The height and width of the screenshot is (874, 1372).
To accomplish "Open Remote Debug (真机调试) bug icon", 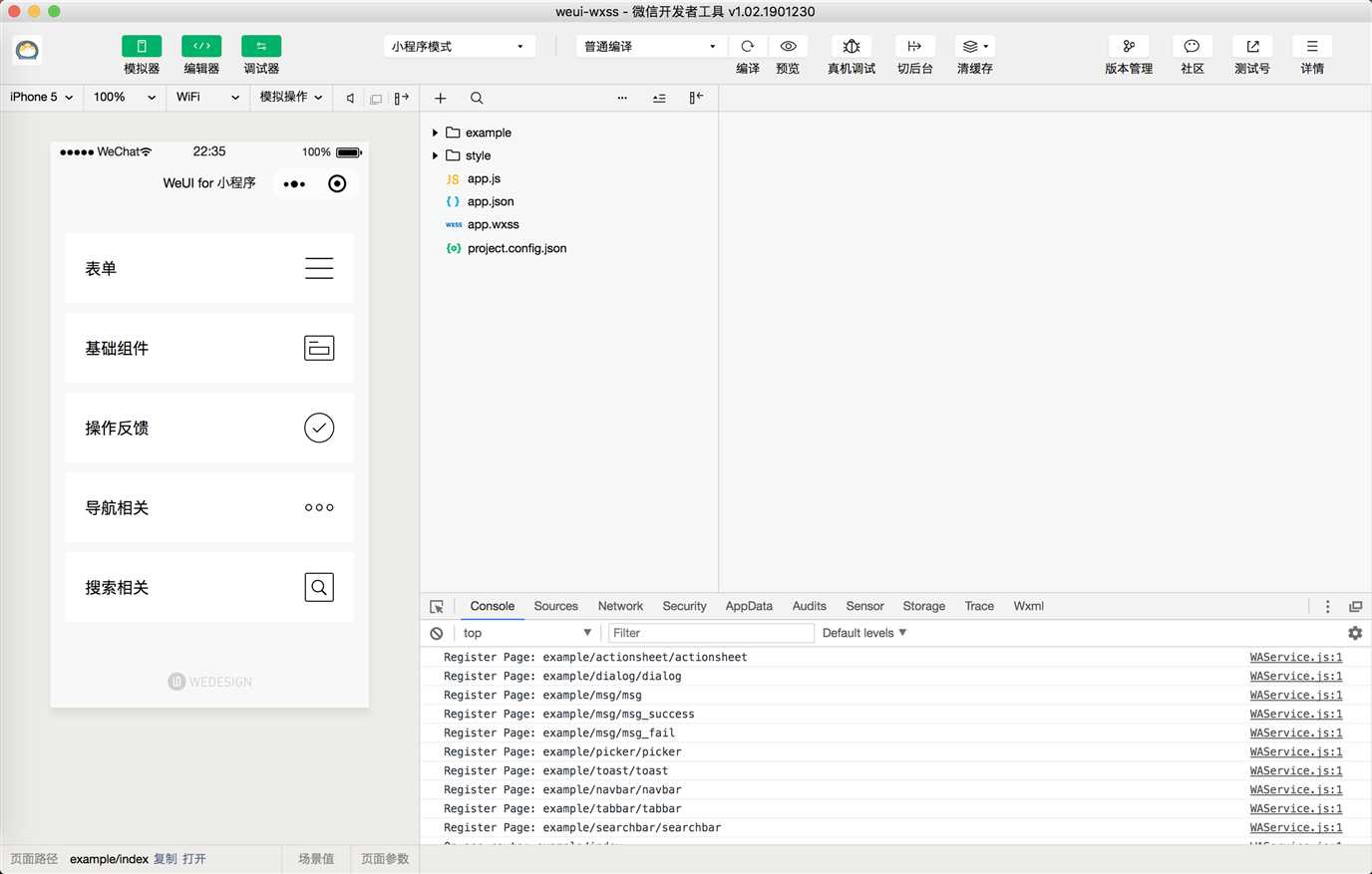I will (x=852, y=47).
